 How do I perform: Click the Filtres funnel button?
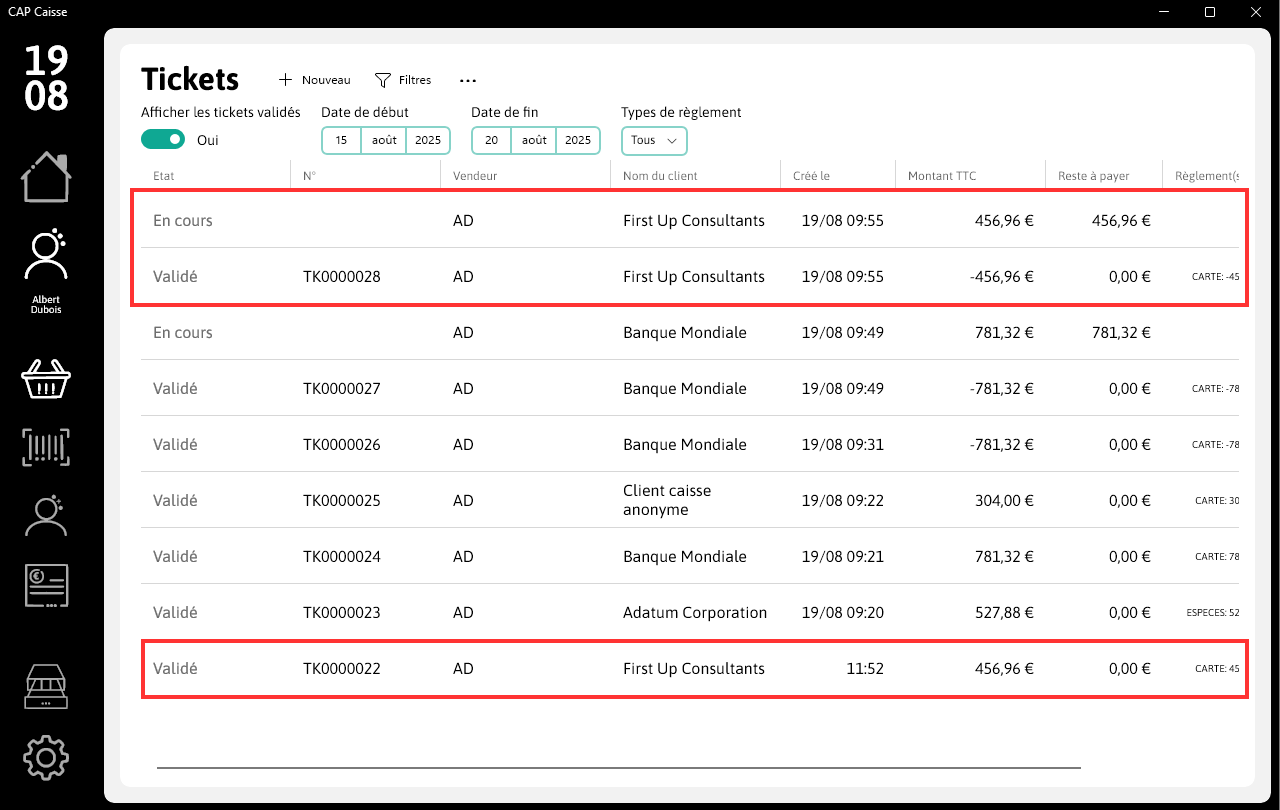403,80
